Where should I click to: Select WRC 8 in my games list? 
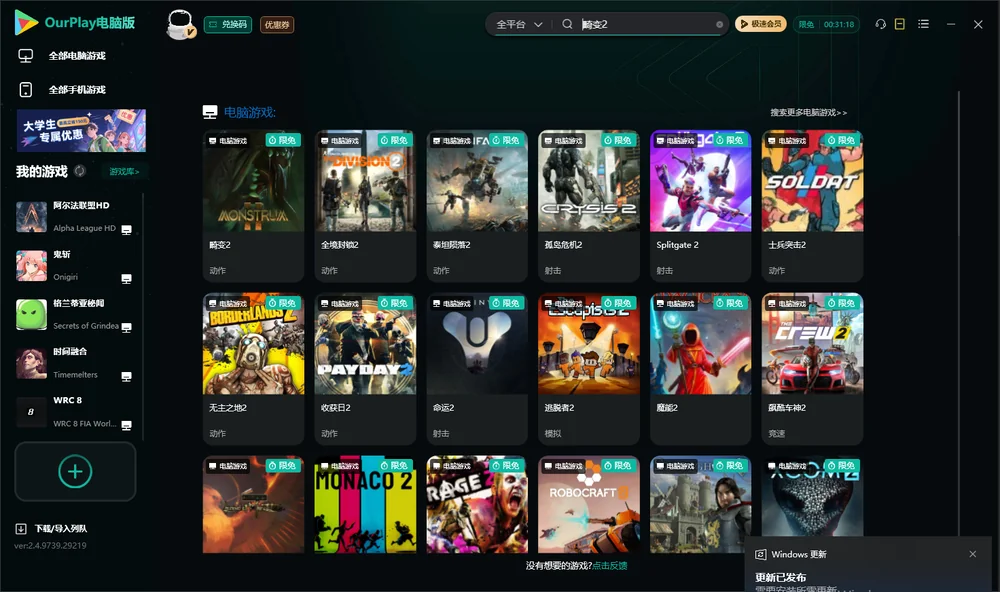75,412
